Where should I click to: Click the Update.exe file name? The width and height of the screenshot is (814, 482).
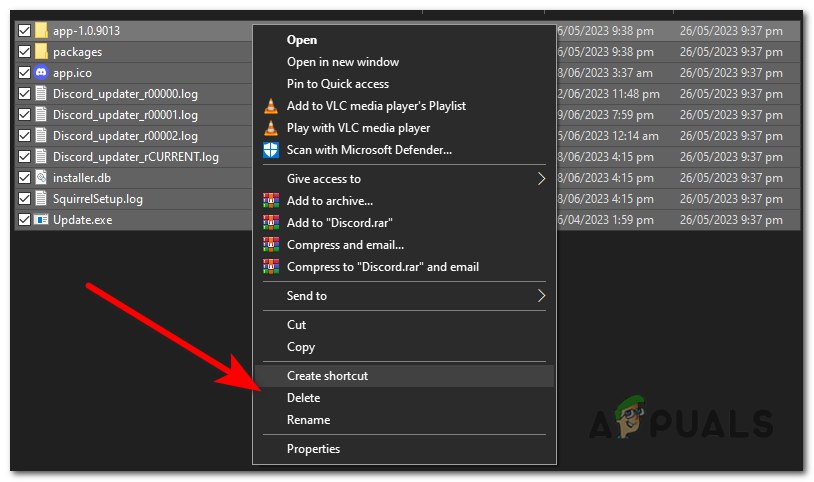(83, 220)
